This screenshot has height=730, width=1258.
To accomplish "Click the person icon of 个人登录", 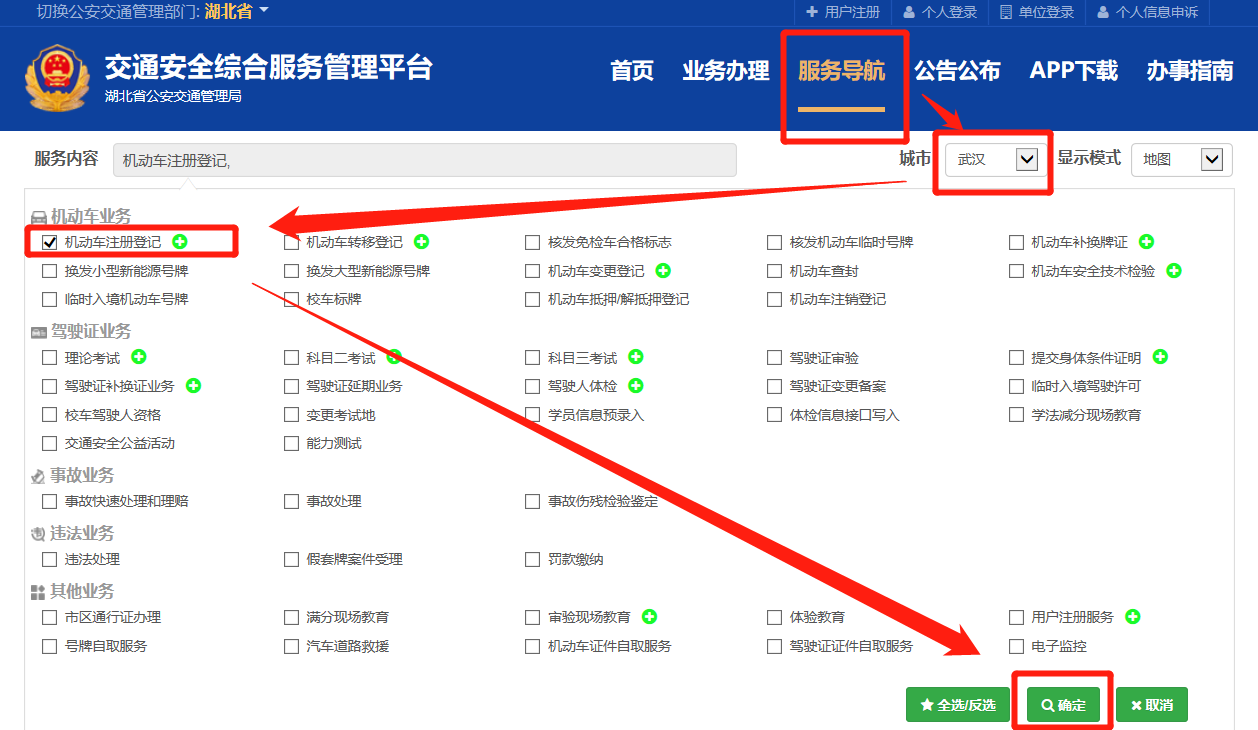I will click(x=908, y=12).
